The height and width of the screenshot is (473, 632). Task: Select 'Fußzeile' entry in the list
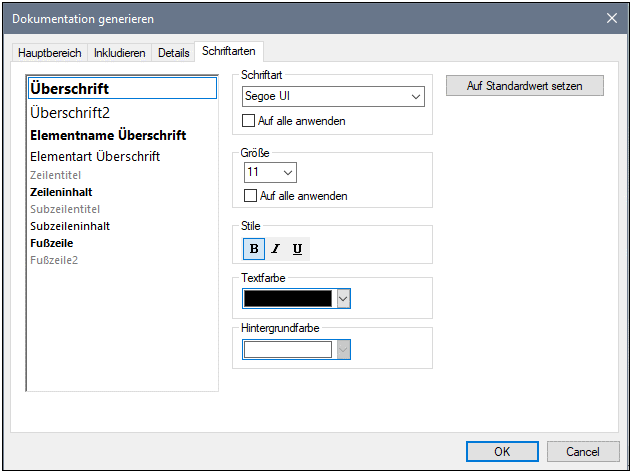pos(51,243)
